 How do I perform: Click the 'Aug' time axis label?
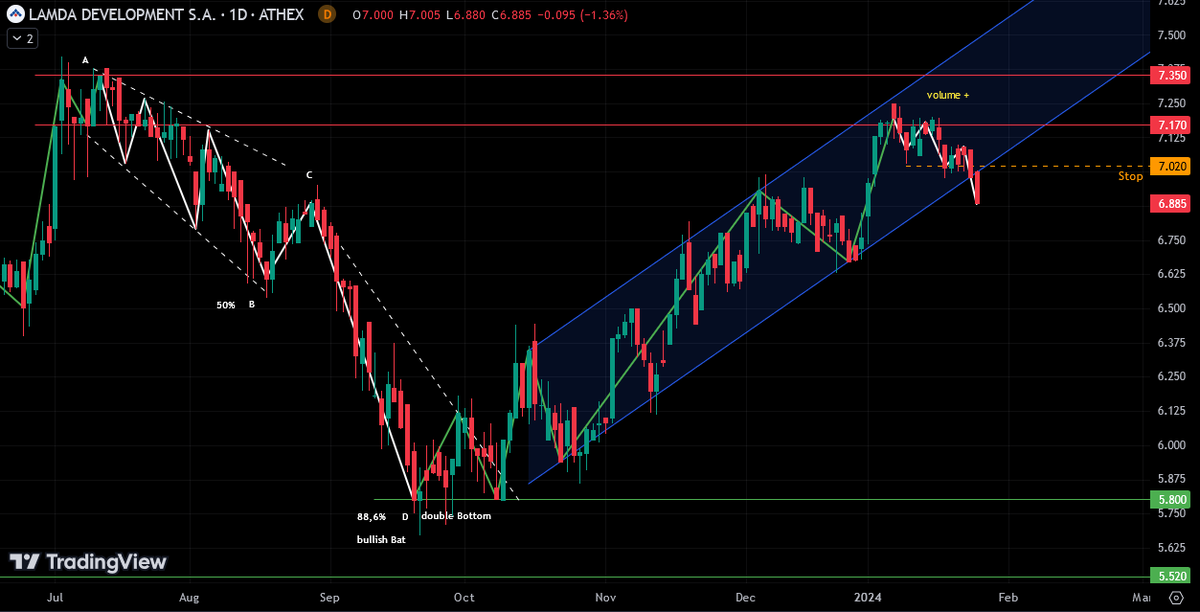point(189,597)
